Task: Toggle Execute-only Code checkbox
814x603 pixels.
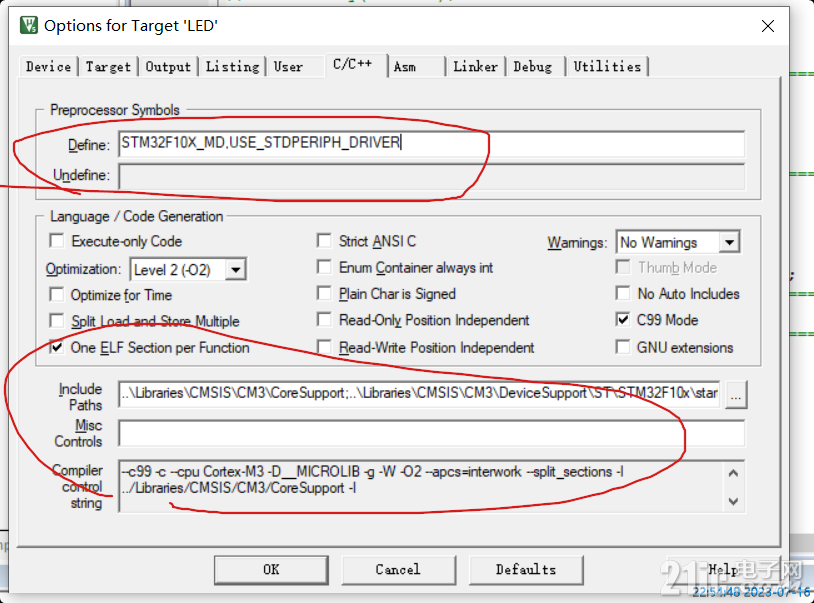Action: click(56, 241)
